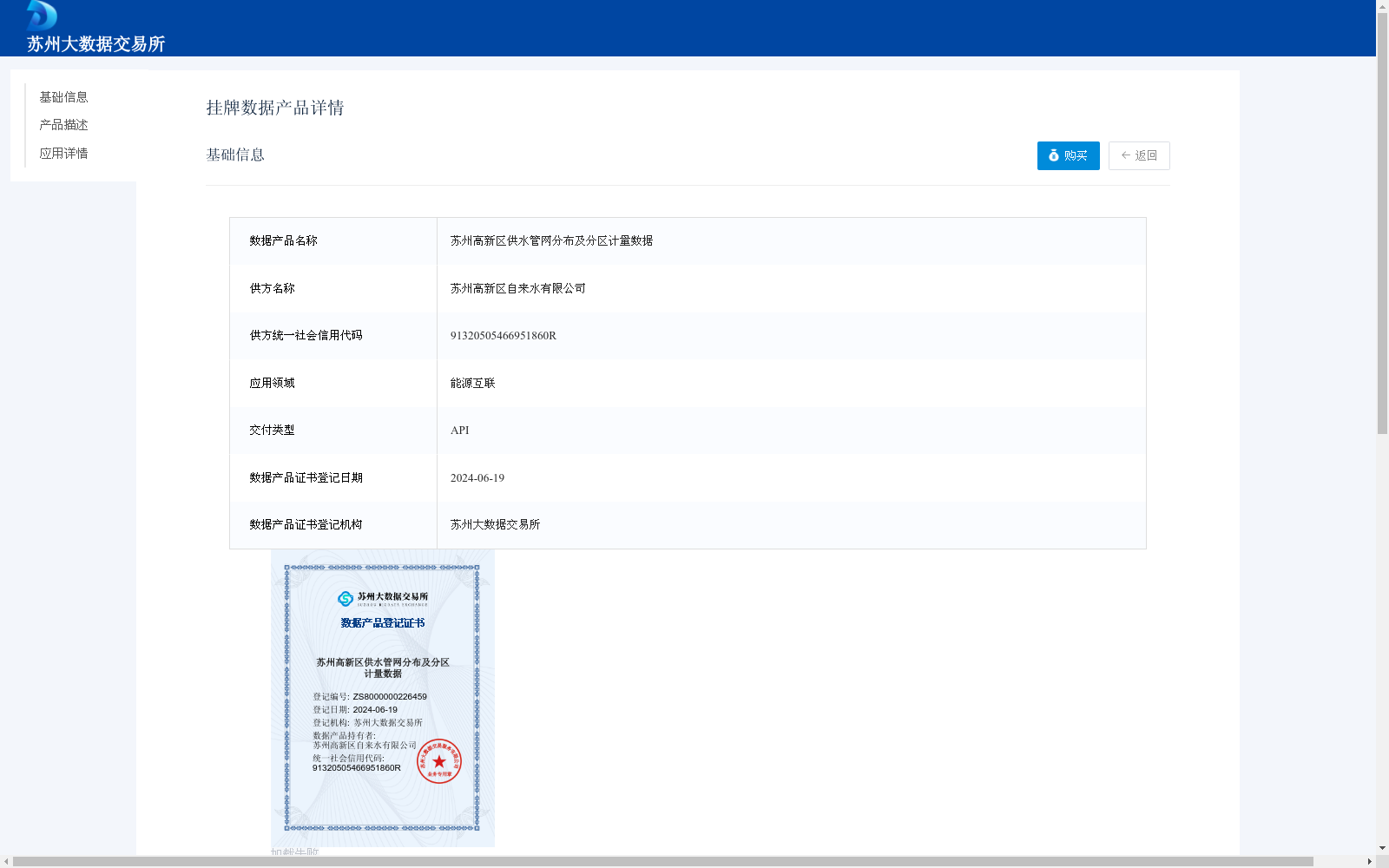The width and height of the screenshot is (1389, 868).
Task: Click the 基础信息 section heading
Action: coord(235,155)
